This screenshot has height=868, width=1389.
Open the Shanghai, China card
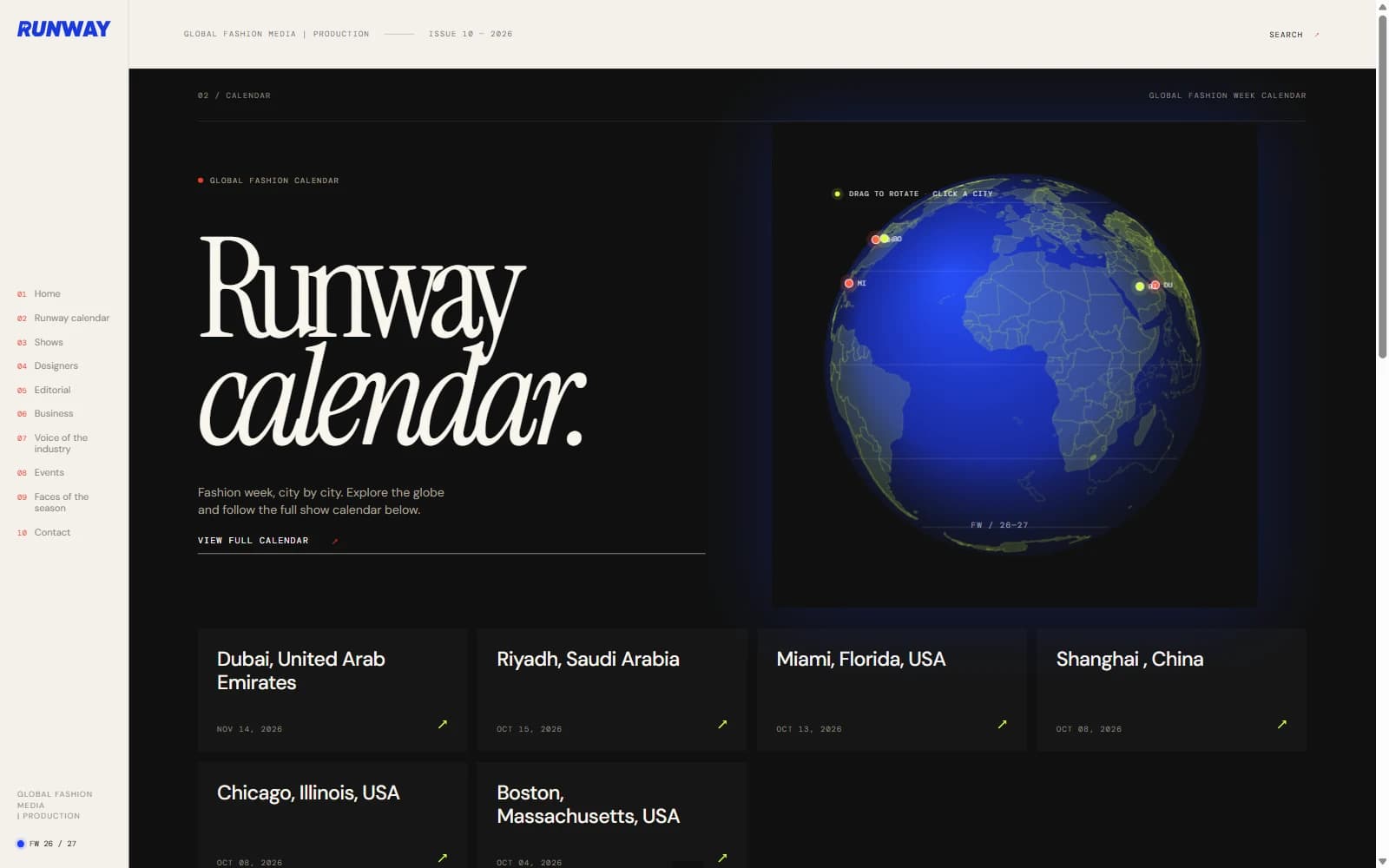coord(1171,690)
